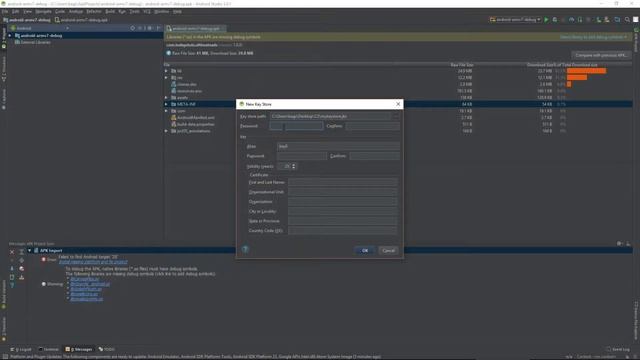Click the Organizational Unit field
This screenshot has width=640, height=360.
pyautogui.click(x=342, y=192)
